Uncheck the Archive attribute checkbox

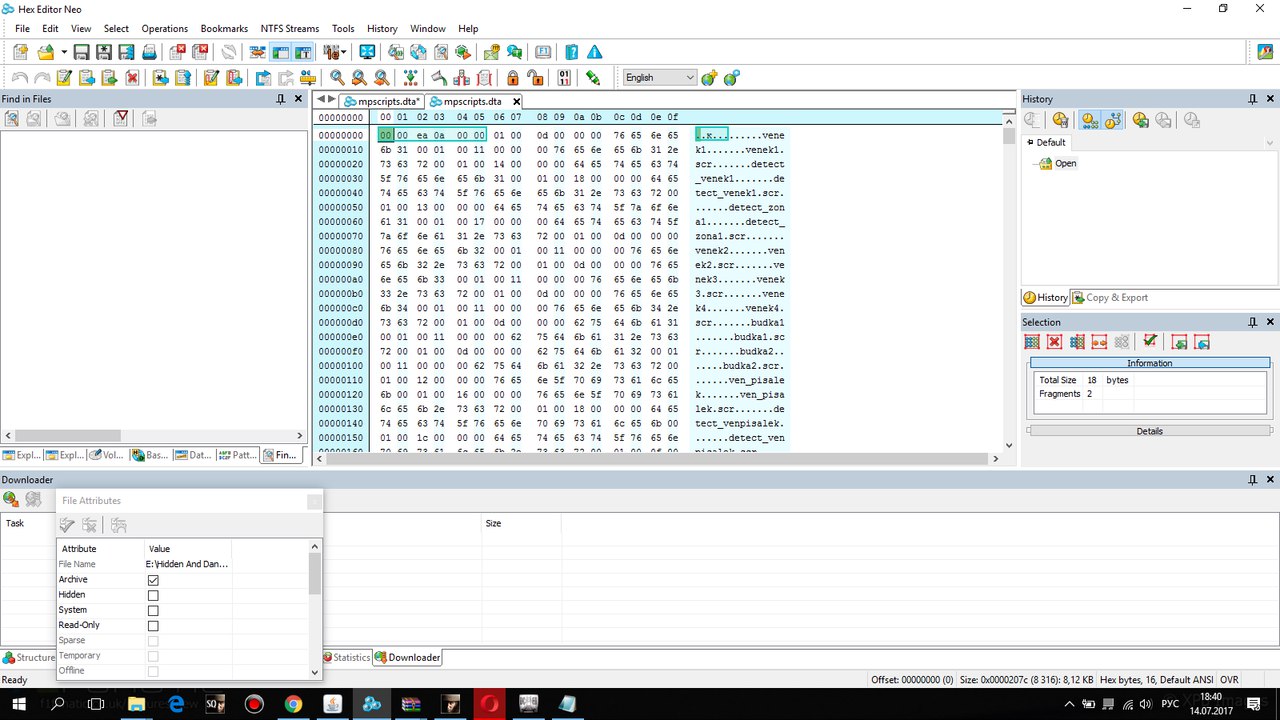tap(153, 580)
